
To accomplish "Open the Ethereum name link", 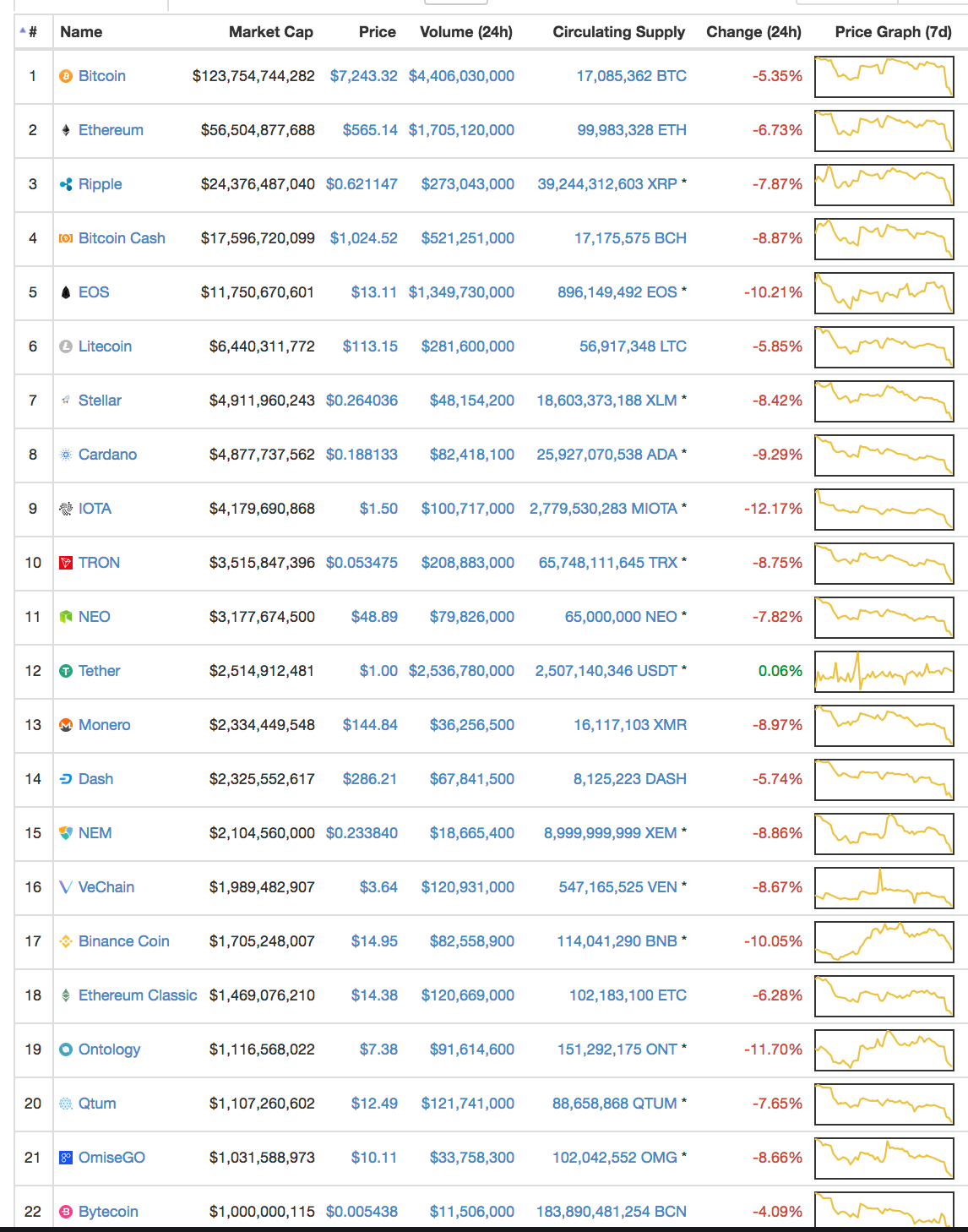I will 111,130.
